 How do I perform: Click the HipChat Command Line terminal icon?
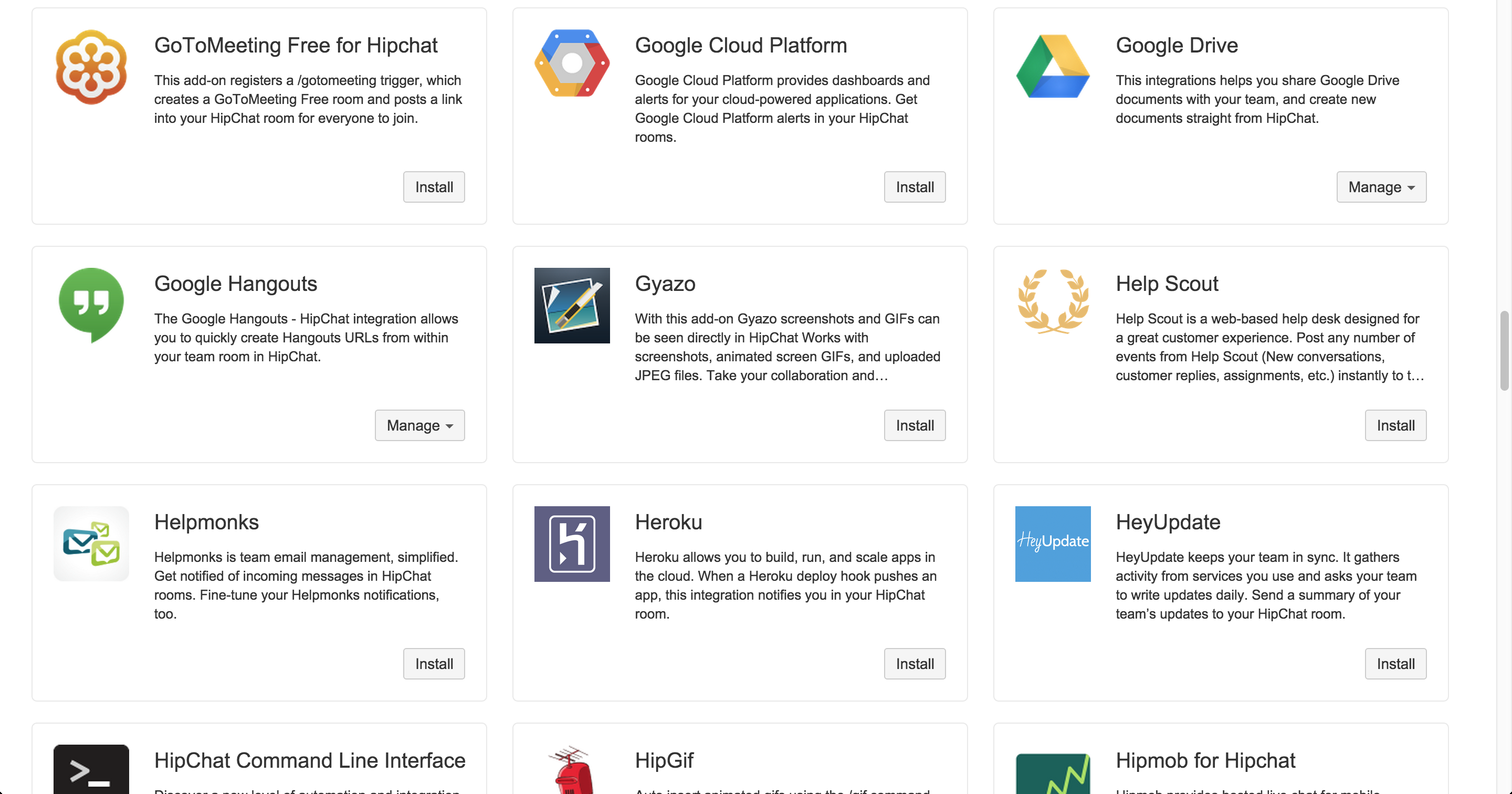(x=91, y=769)
